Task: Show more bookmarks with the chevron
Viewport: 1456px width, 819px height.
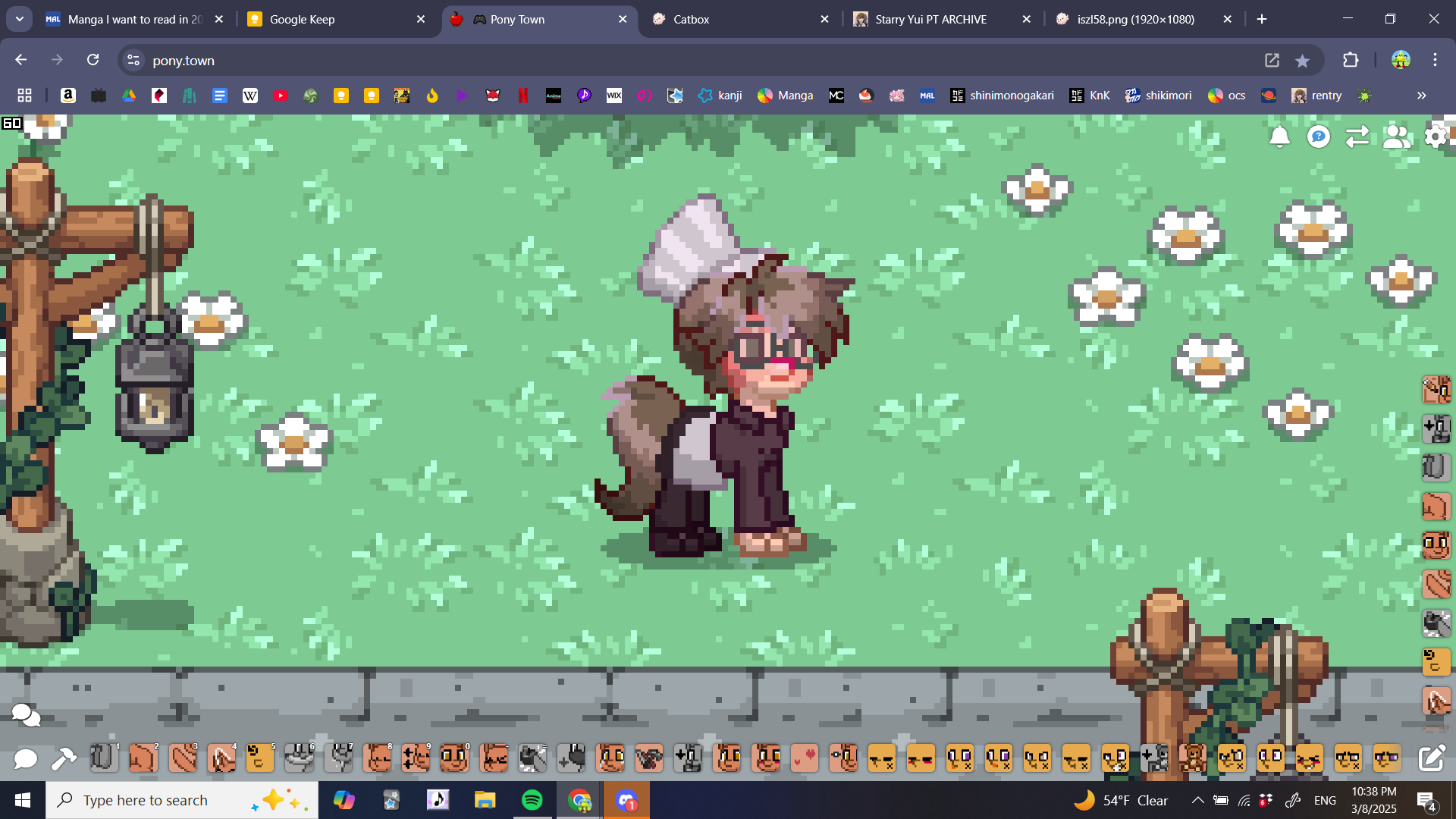Action: 1421,96
